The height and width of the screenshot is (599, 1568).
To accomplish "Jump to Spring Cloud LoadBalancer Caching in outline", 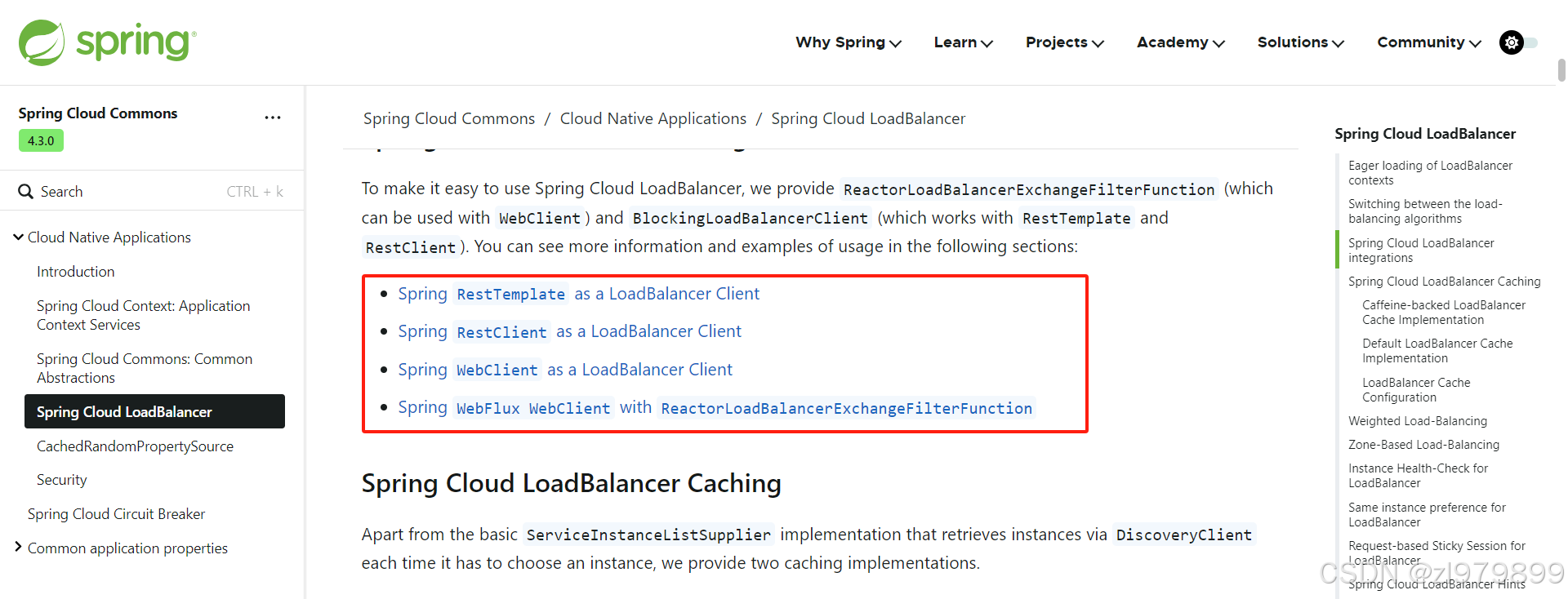I will (1444, 282).
